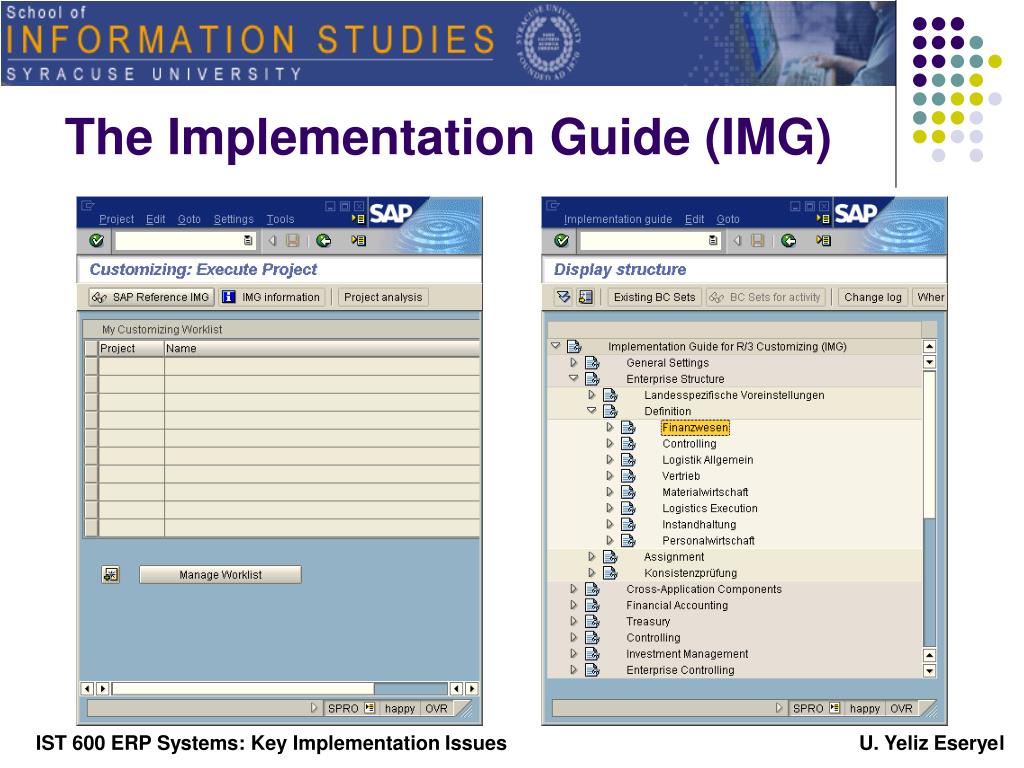Click session icon in right status bar

(835, 708)
